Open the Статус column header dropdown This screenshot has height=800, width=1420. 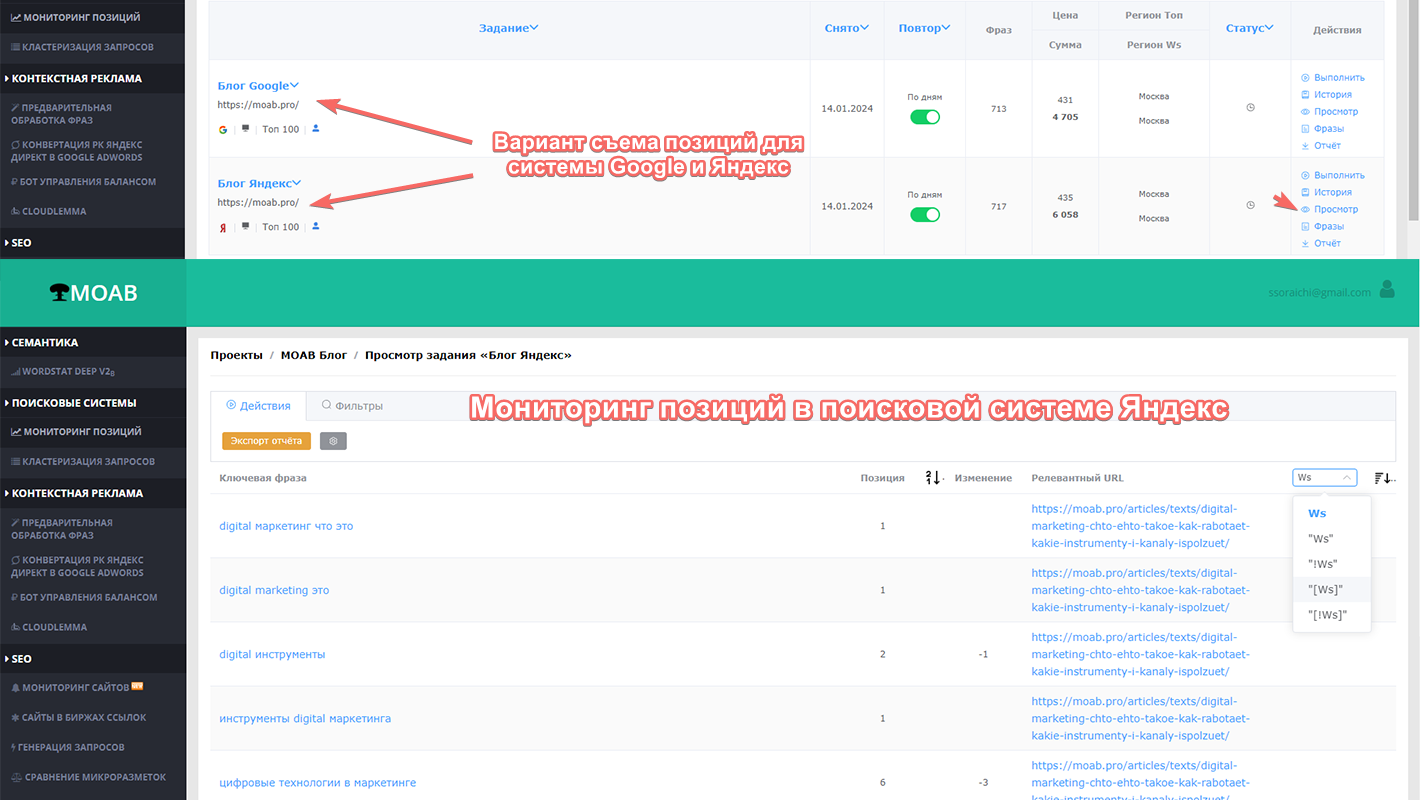[1250, 28]
